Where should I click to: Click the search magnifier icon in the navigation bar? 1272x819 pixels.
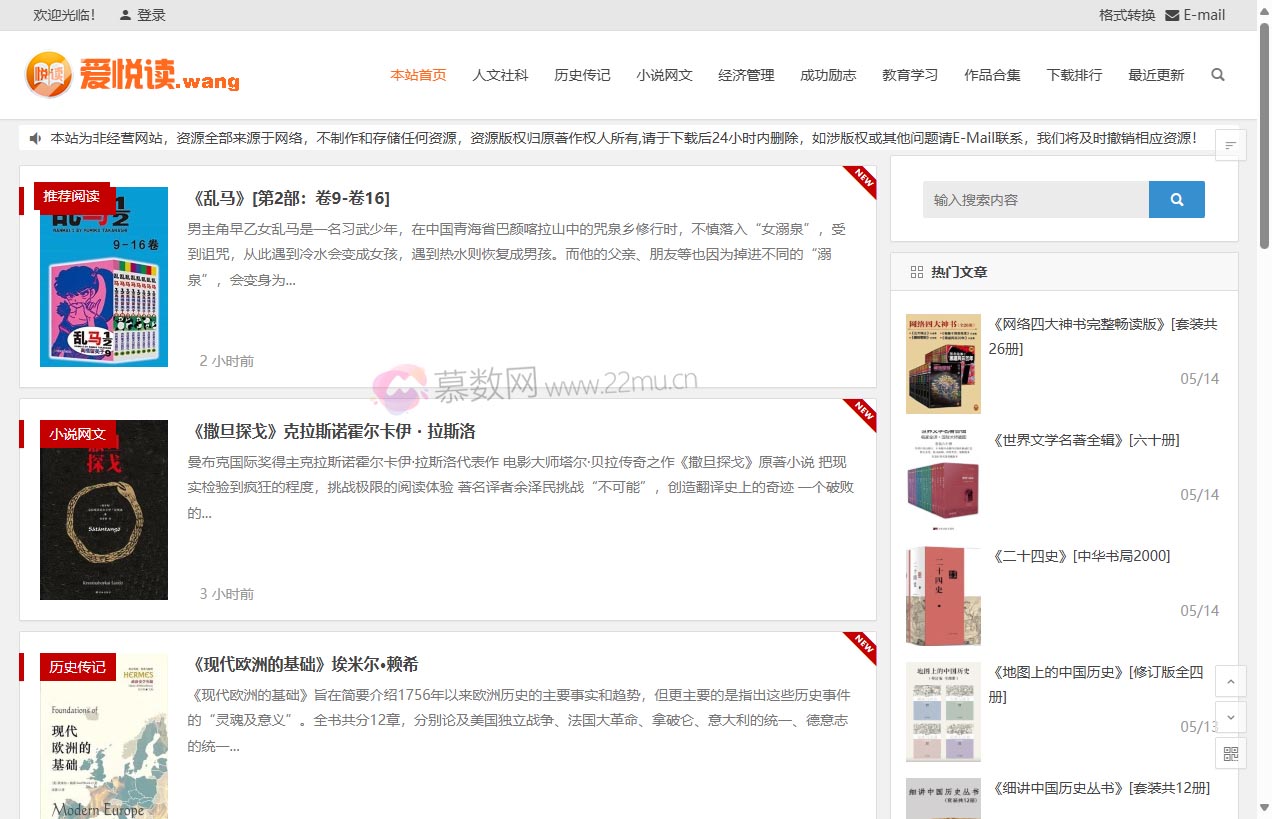(1218, 74)
